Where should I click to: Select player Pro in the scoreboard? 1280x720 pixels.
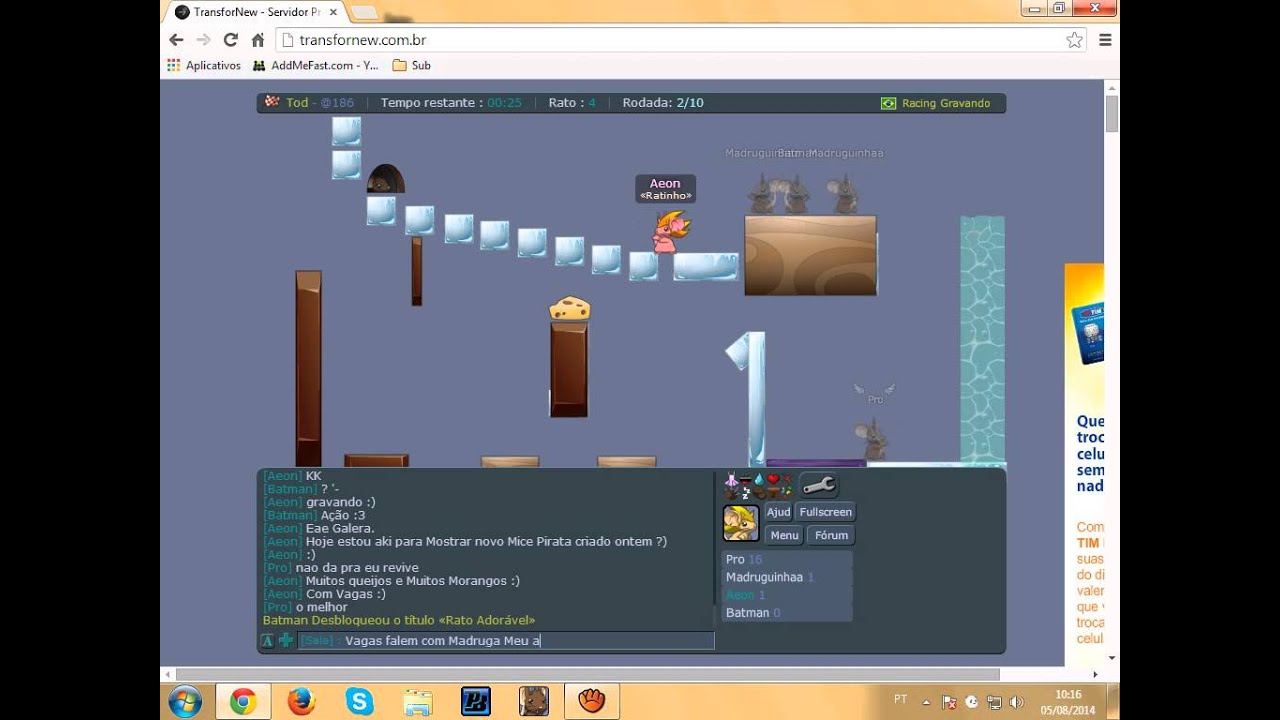pyautogui.click(x=787, y=559)
